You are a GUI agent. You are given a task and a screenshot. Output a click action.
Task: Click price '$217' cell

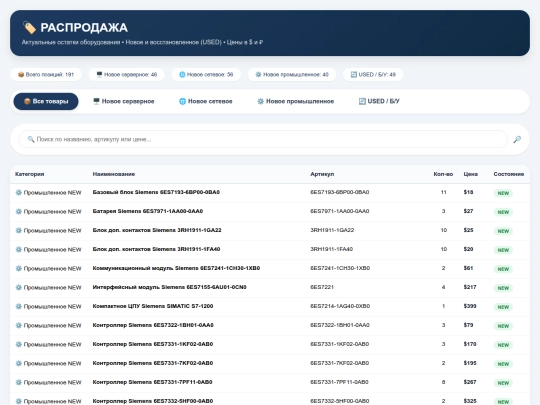(470, 287)
